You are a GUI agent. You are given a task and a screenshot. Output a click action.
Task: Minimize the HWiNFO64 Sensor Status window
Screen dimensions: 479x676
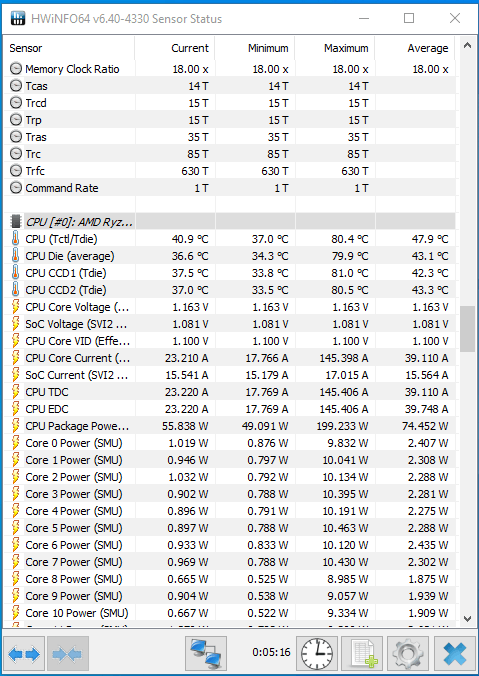364,18
